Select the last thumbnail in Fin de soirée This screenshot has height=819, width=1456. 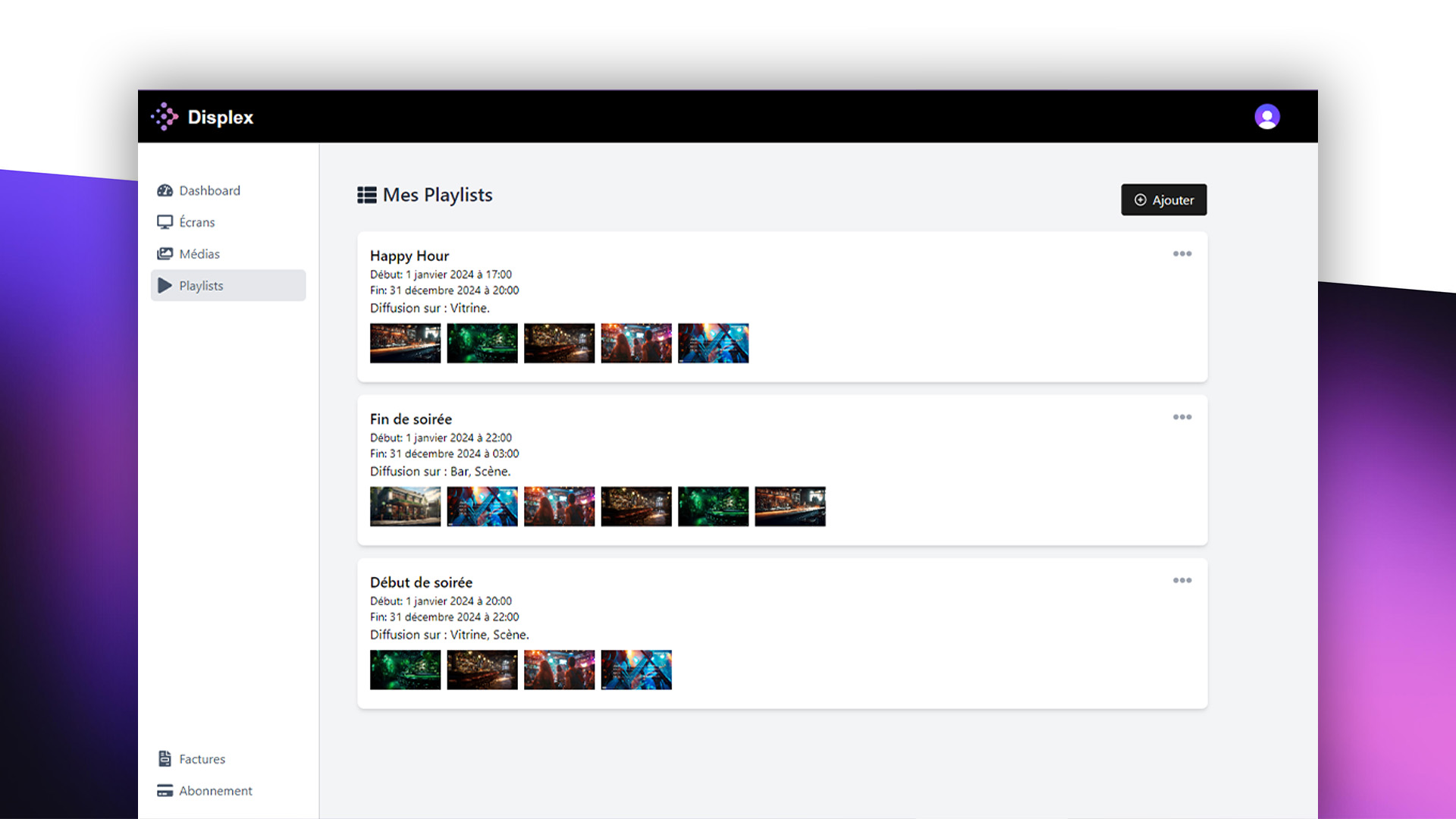[x=789, y=506]
